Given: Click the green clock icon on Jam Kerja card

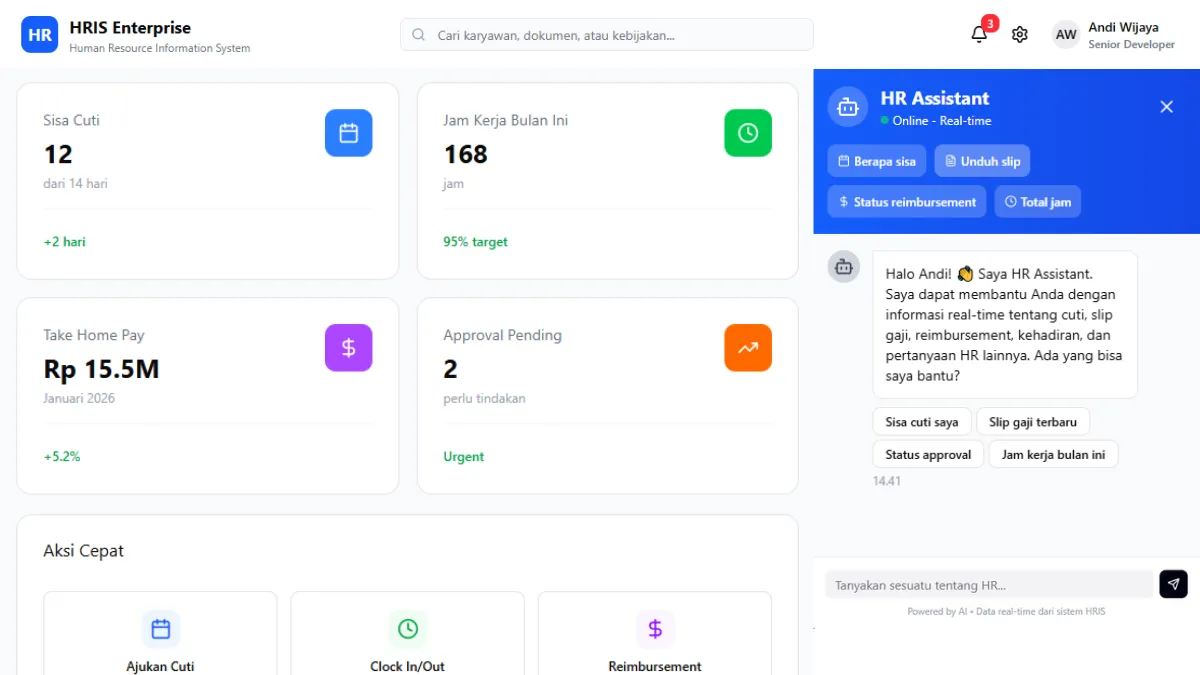Looking at the screenshot, I should (748, 132).
